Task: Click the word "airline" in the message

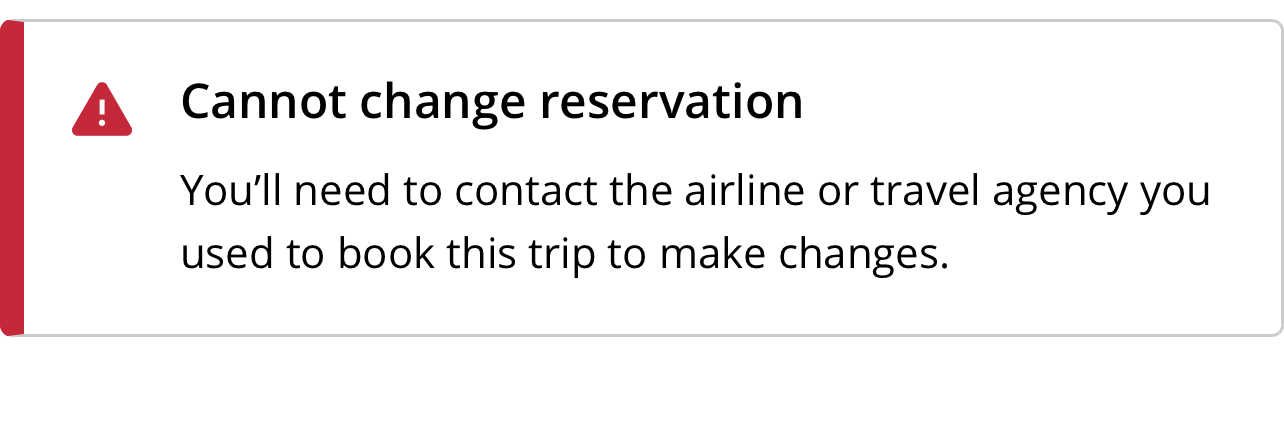Action: pos(745,191)
